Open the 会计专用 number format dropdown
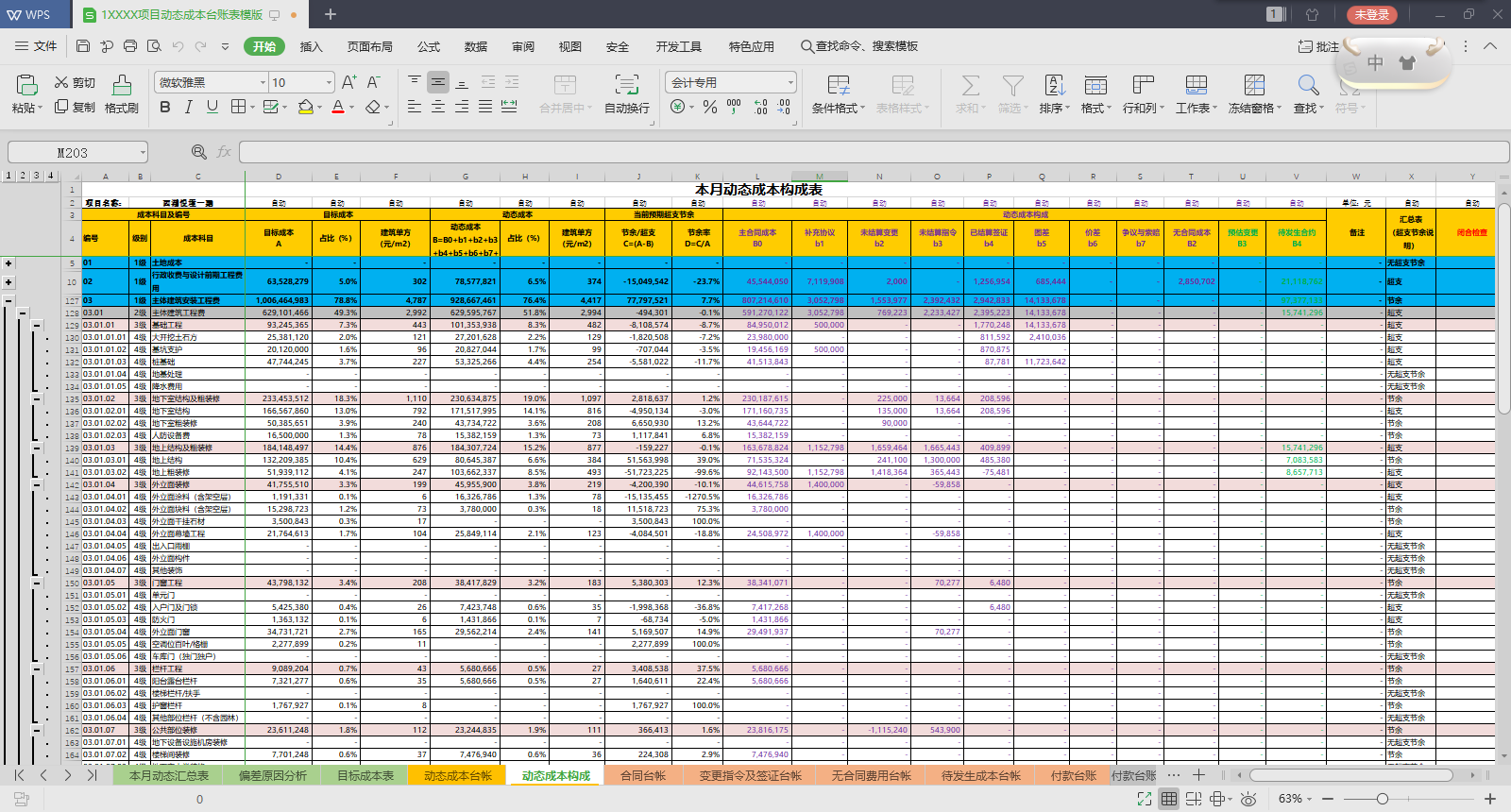The image size is (1511, 812). (x=790, y=82)
